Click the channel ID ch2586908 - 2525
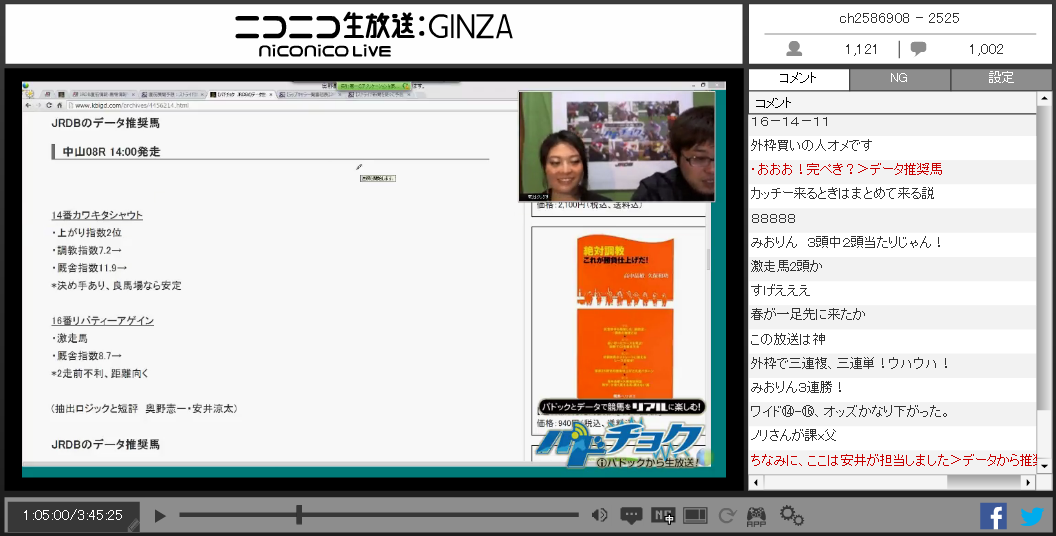This screenshot has width=1056, height=536. pos(899,18)
